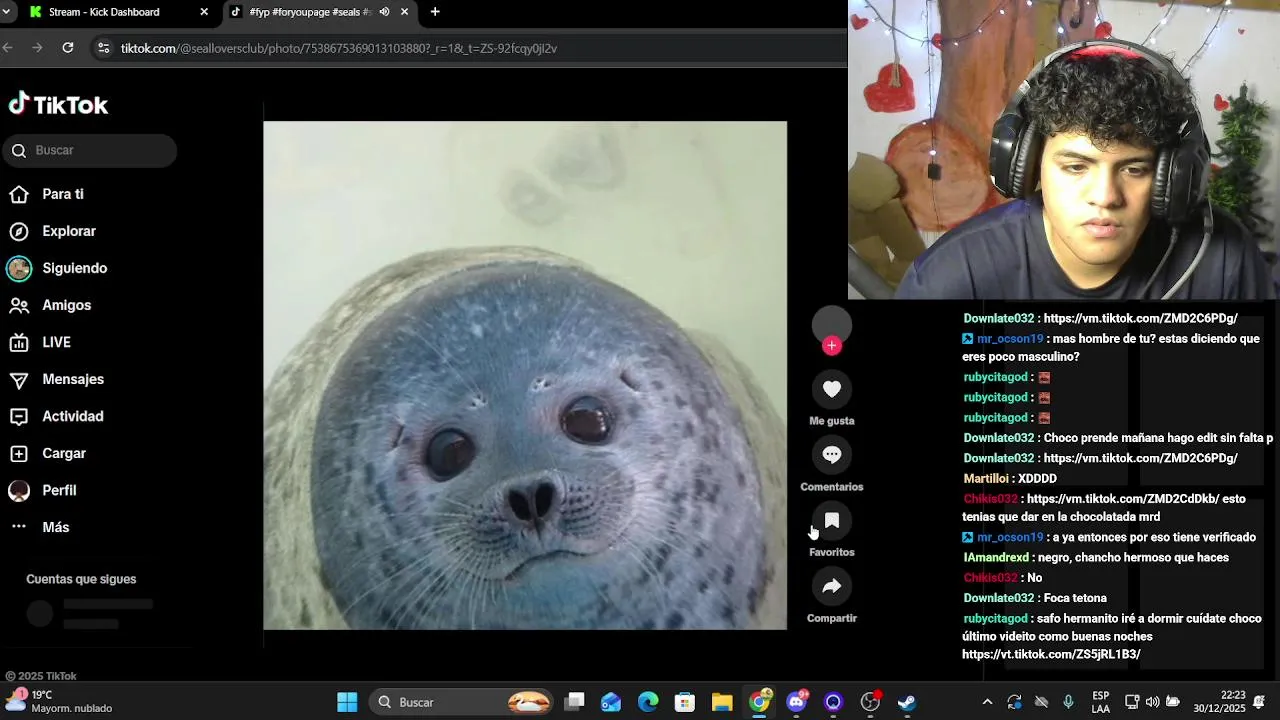
Task: Go forward in the browser
Action: (x=37, y=48)
